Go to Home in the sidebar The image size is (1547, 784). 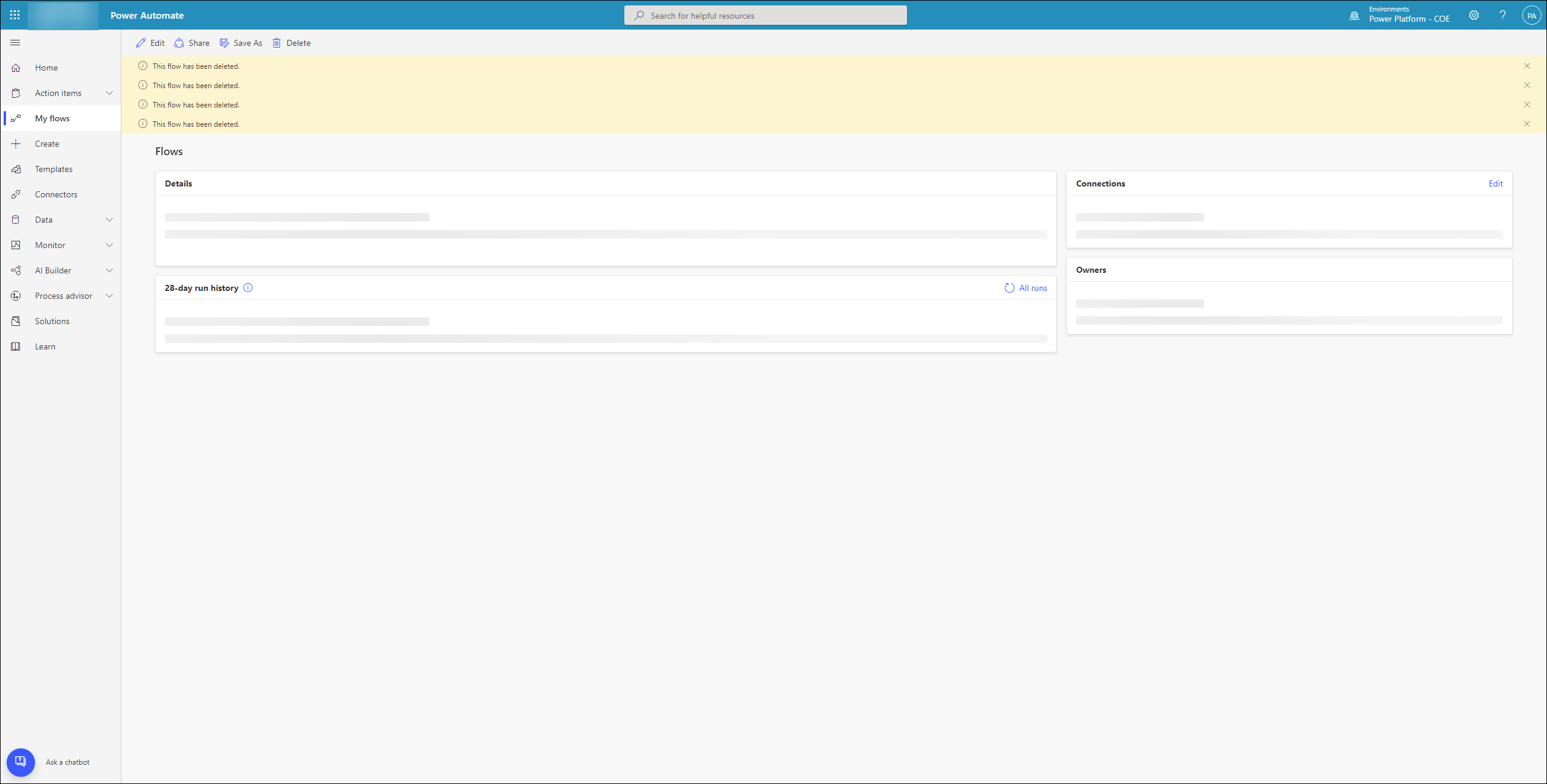60,68
